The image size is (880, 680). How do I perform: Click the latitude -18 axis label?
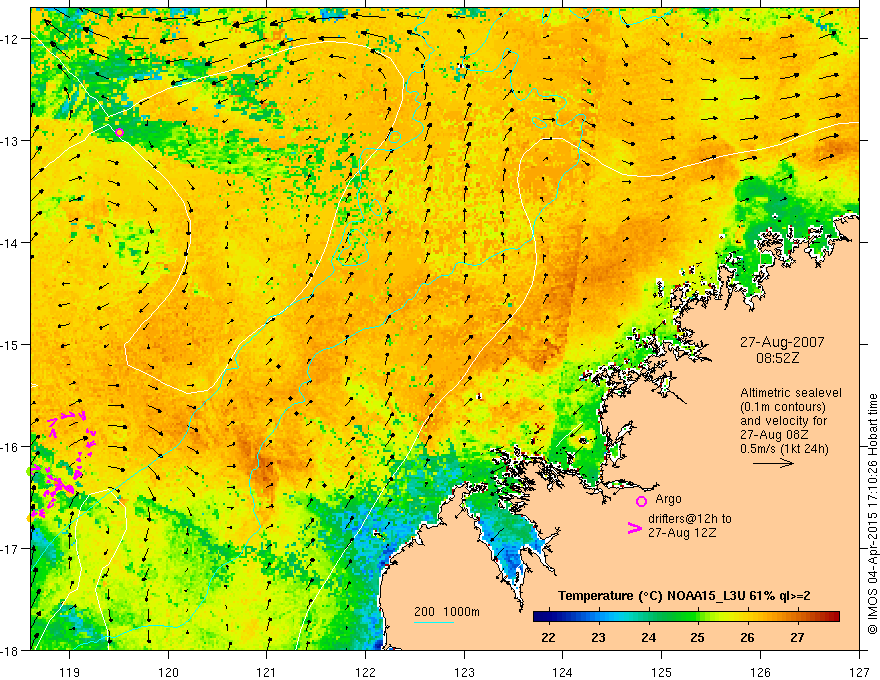click(11, 650)
